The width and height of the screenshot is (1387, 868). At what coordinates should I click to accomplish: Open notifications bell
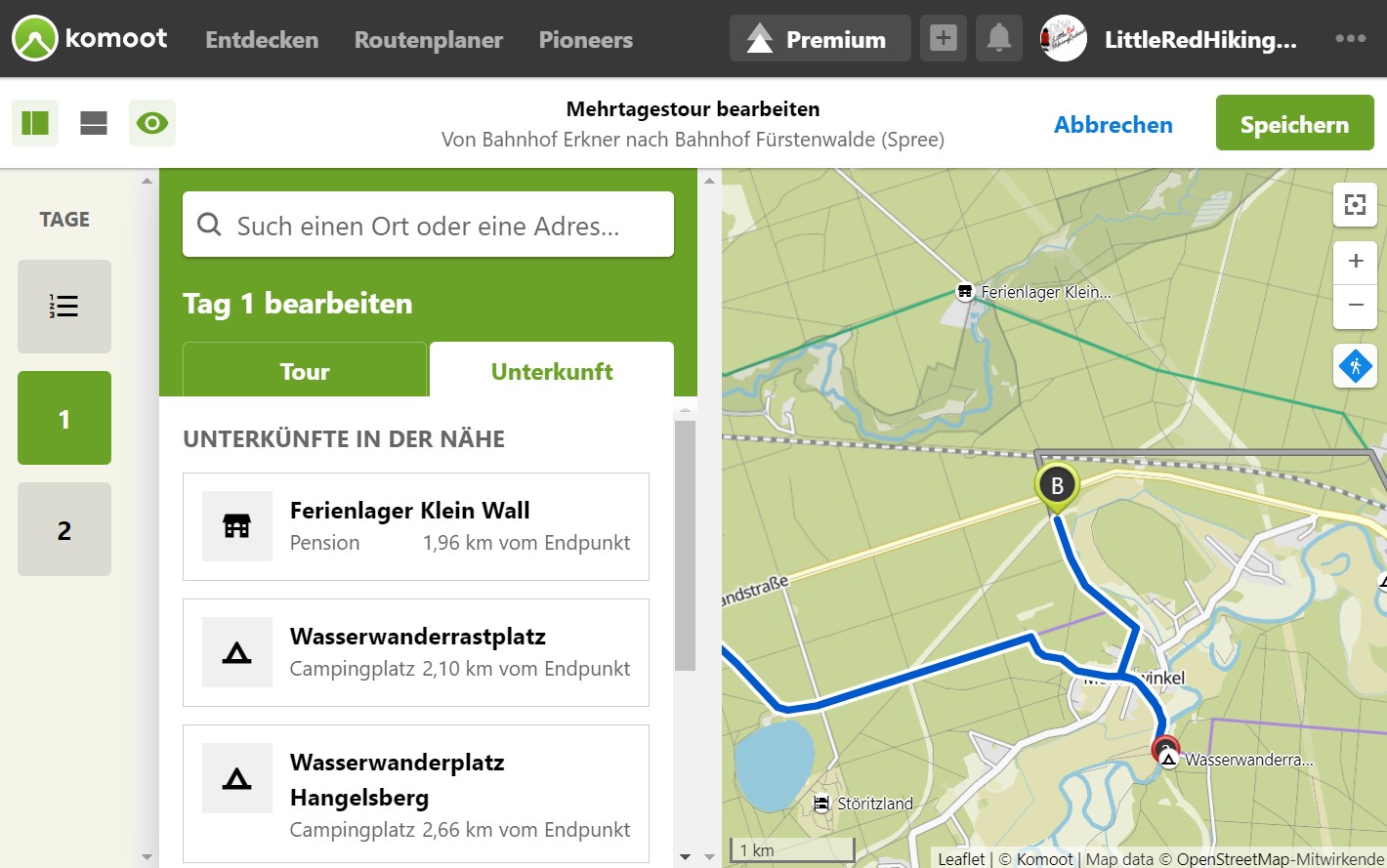point(998,38)
